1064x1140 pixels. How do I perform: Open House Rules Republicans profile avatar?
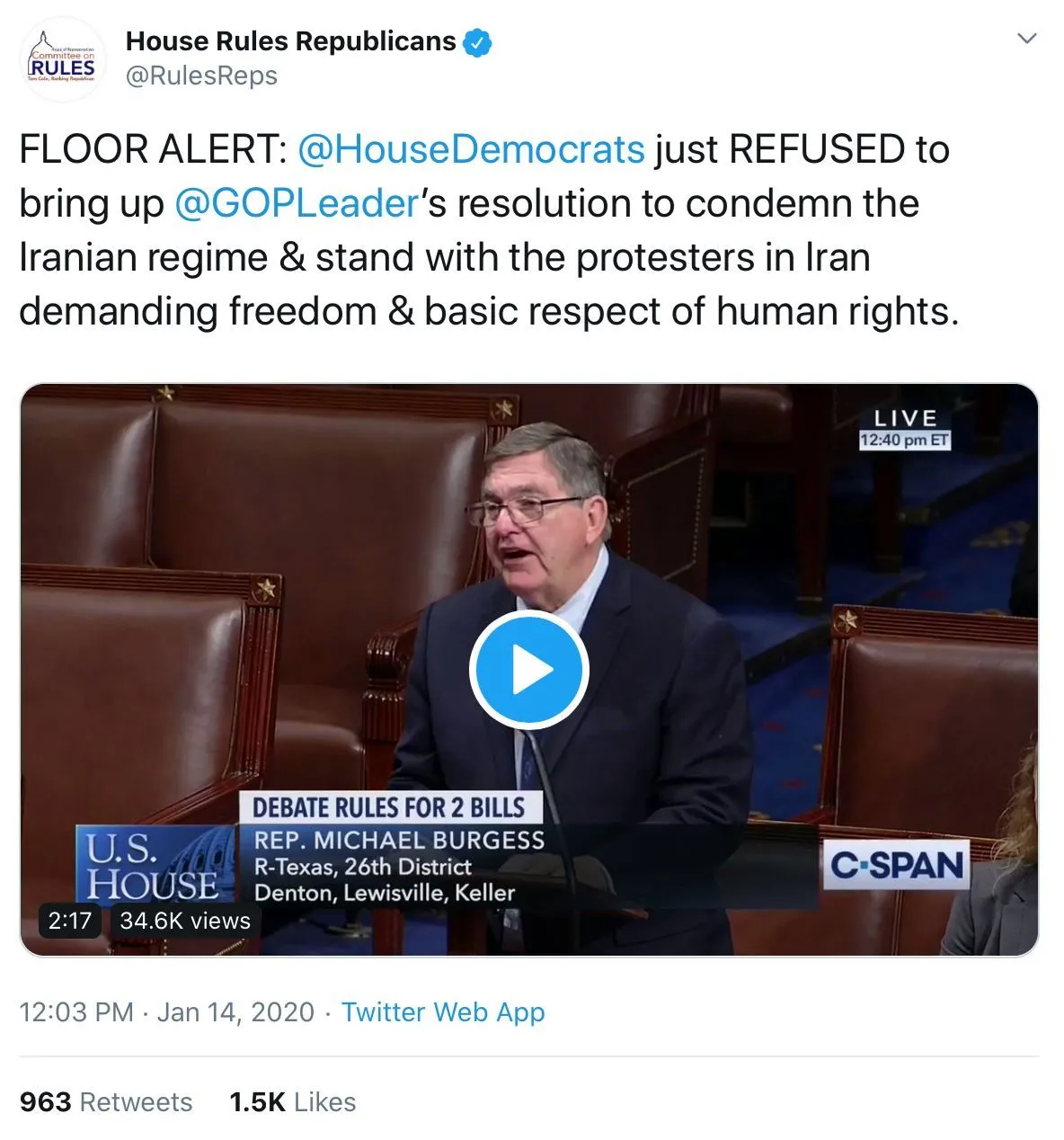coord(61,58)
